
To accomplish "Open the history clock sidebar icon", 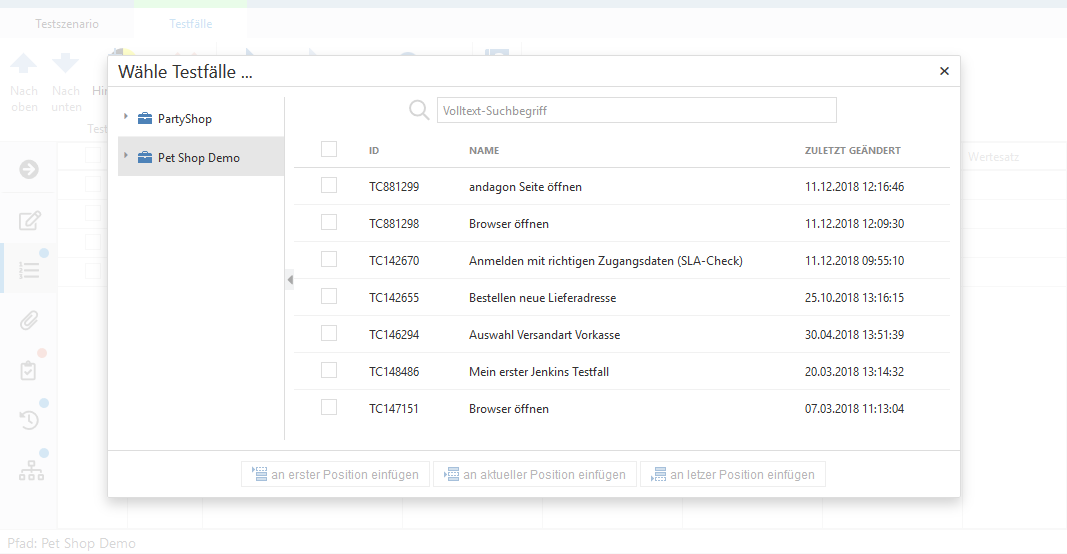I will pos(30,420).
